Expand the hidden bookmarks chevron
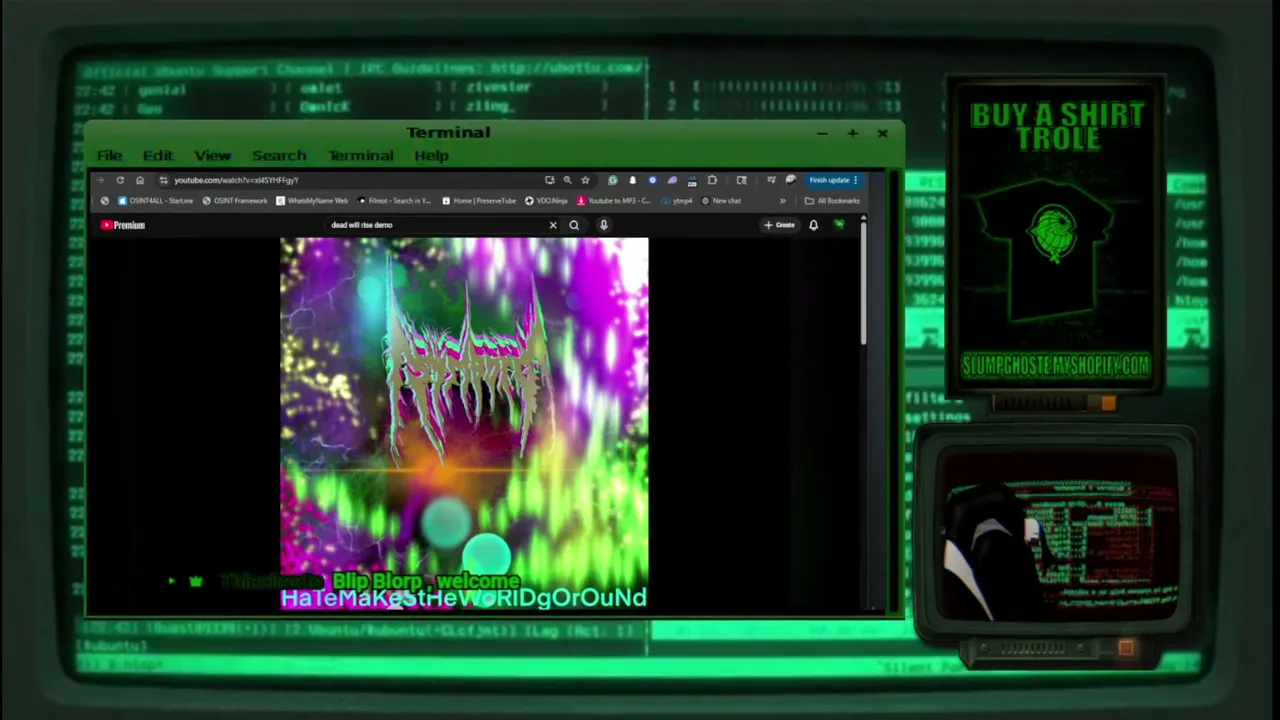Viewport: 1280px width, 720px height. tap(782, 201)
